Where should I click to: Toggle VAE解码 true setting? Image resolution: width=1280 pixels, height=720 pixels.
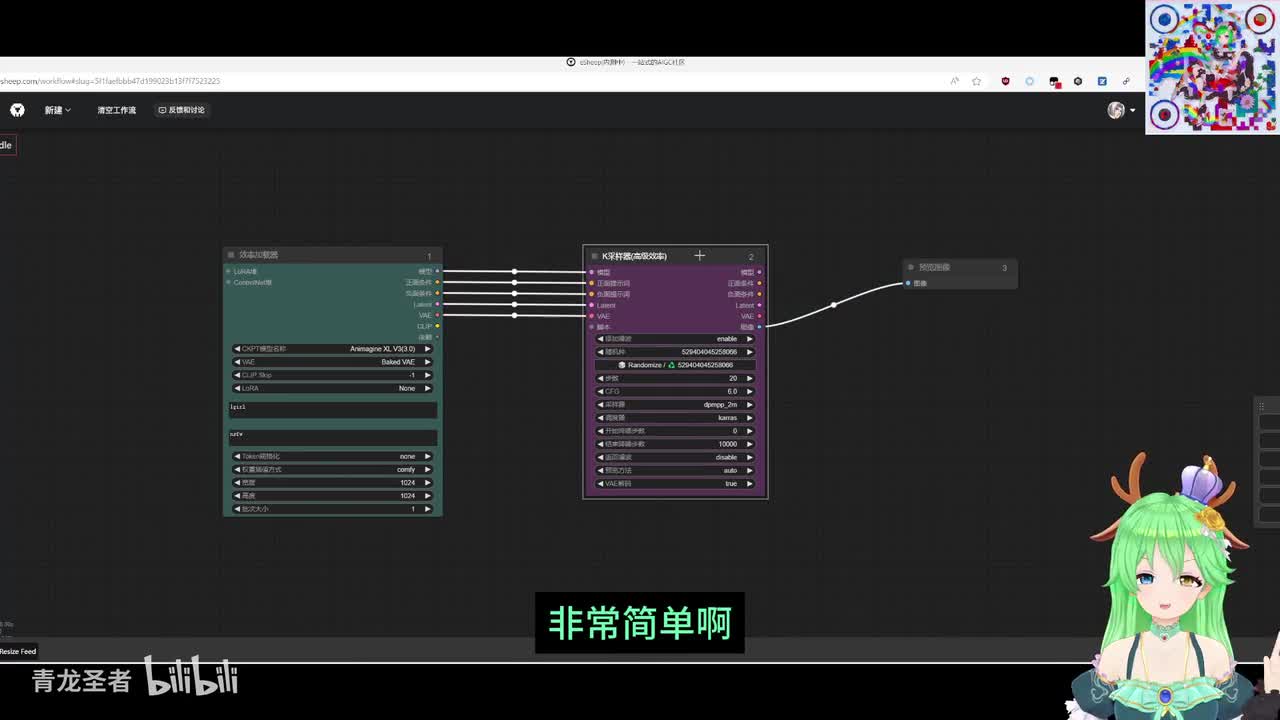[675, 484]
